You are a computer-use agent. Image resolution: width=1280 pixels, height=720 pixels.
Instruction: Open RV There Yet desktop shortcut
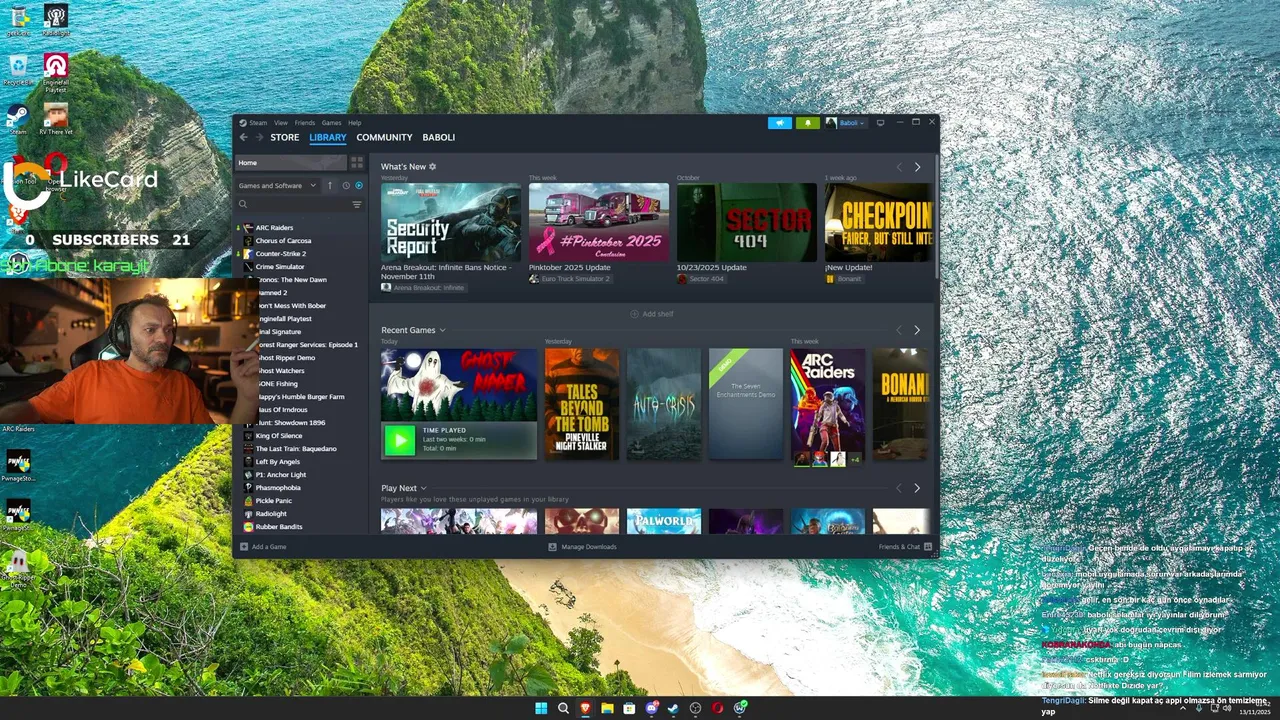click(x=56, y=118)
